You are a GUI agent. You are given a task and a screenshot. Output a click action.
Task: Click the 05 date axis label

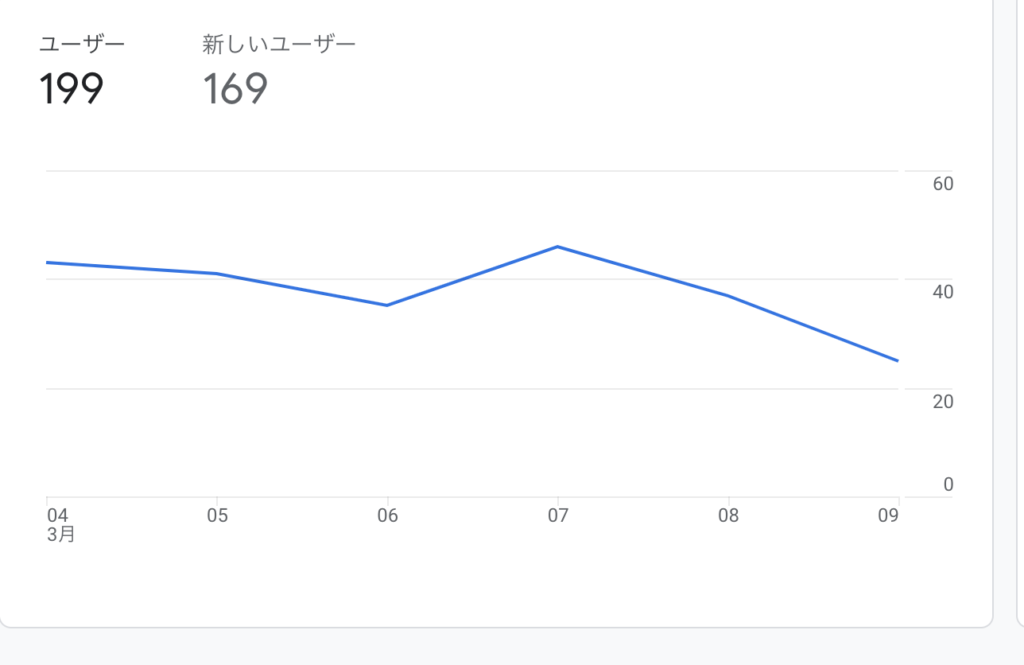pos(217,515)
